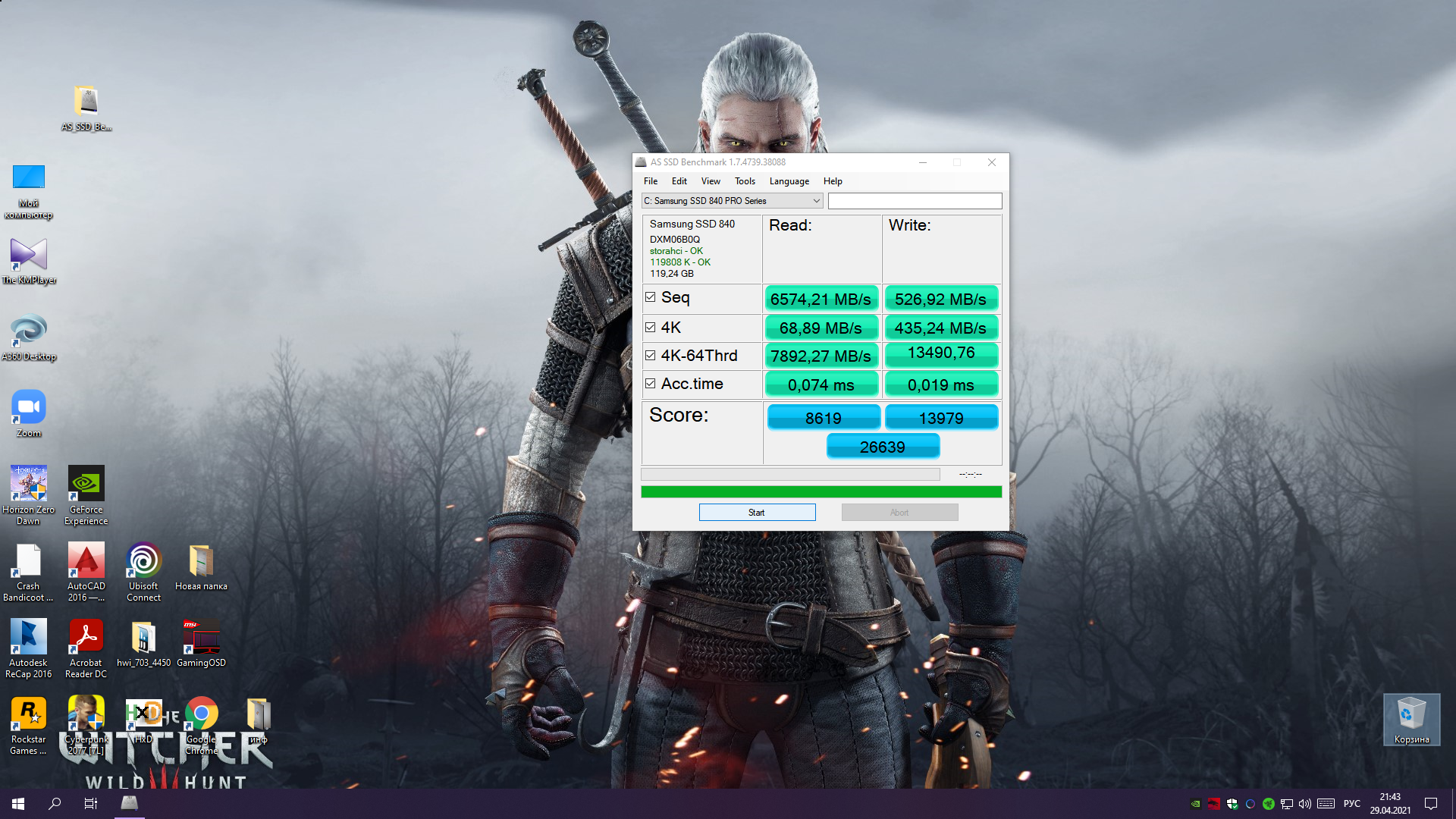Select the AutoCAD 2016 desktop shortcut
This screenshot has width=1456, height=819.
coord(86,573)
